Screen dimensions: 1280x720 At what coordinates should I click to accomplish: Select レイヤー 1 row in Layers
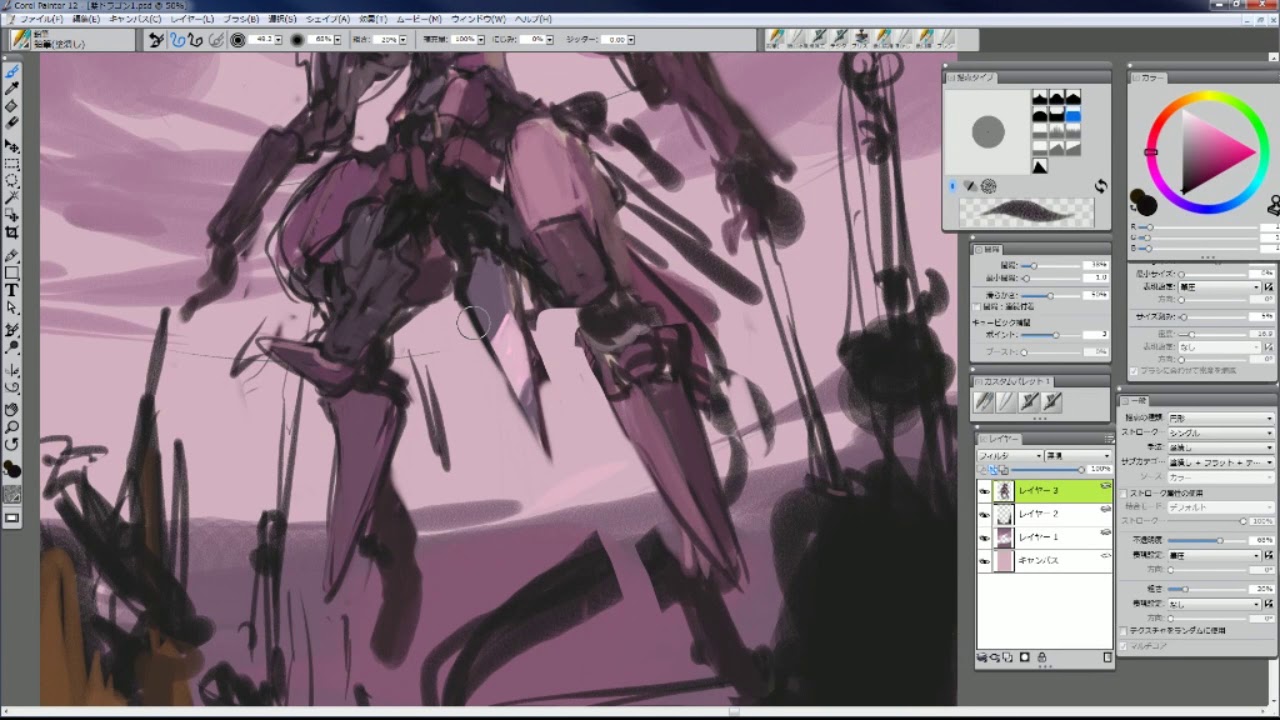[1044, 537]
